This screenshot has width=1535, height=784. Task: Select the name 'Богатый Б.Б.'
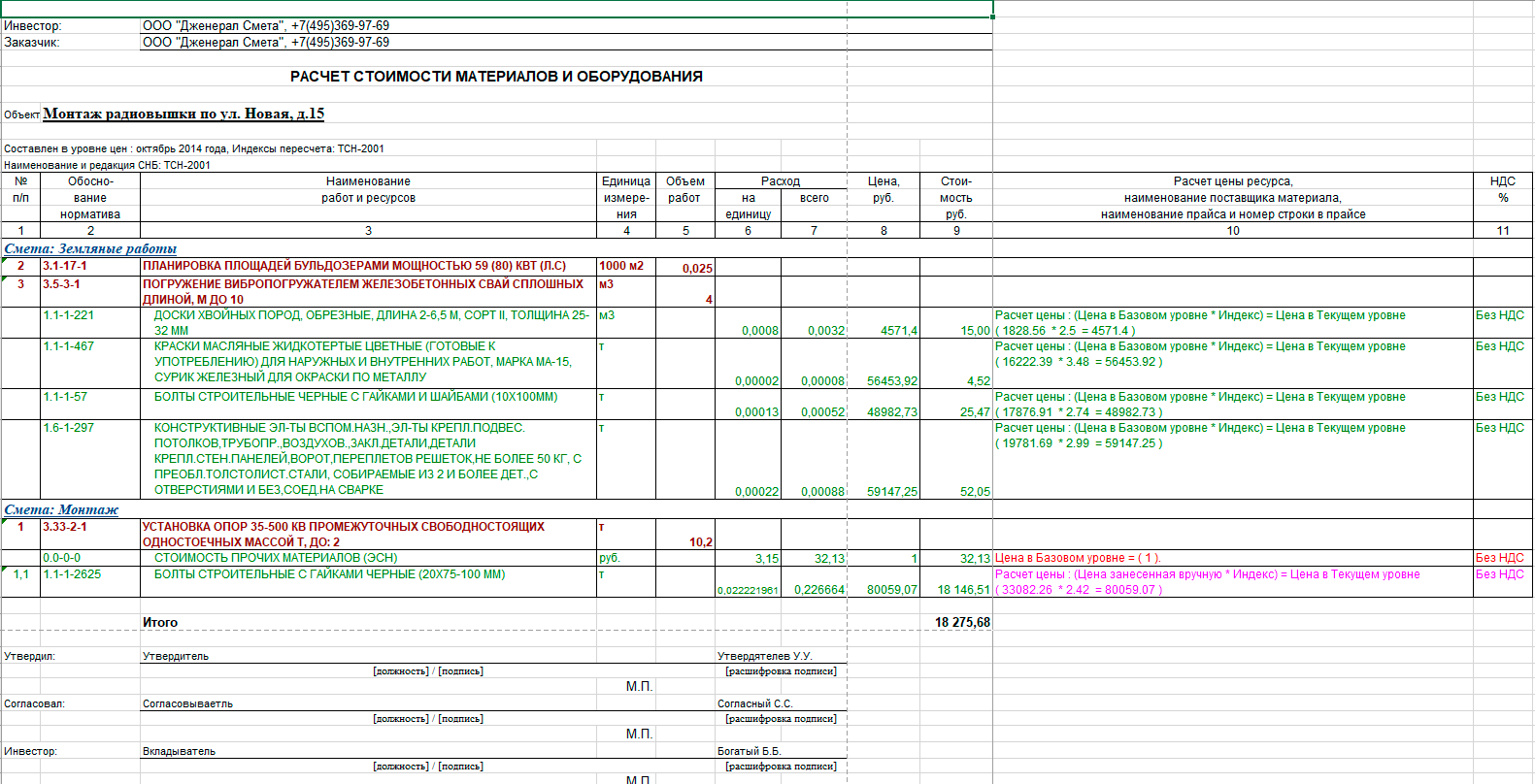tap(749, 752)
